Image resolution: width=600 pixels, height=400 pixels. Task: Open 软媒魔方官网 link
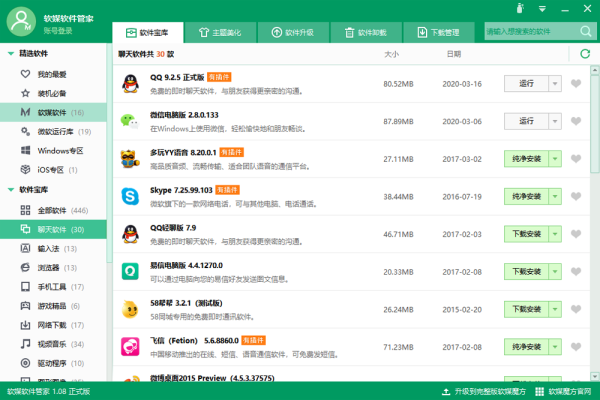(x=563, y=391)
